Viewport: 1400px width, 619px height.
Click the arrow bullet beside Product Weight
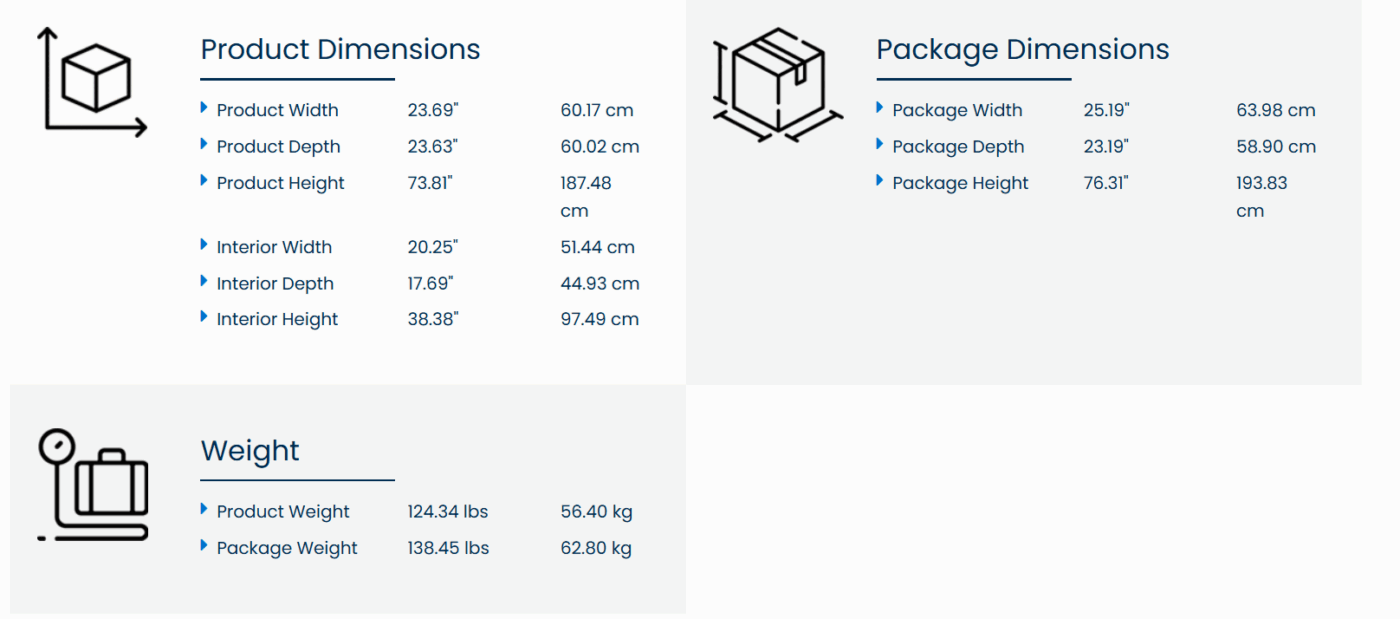204,509
